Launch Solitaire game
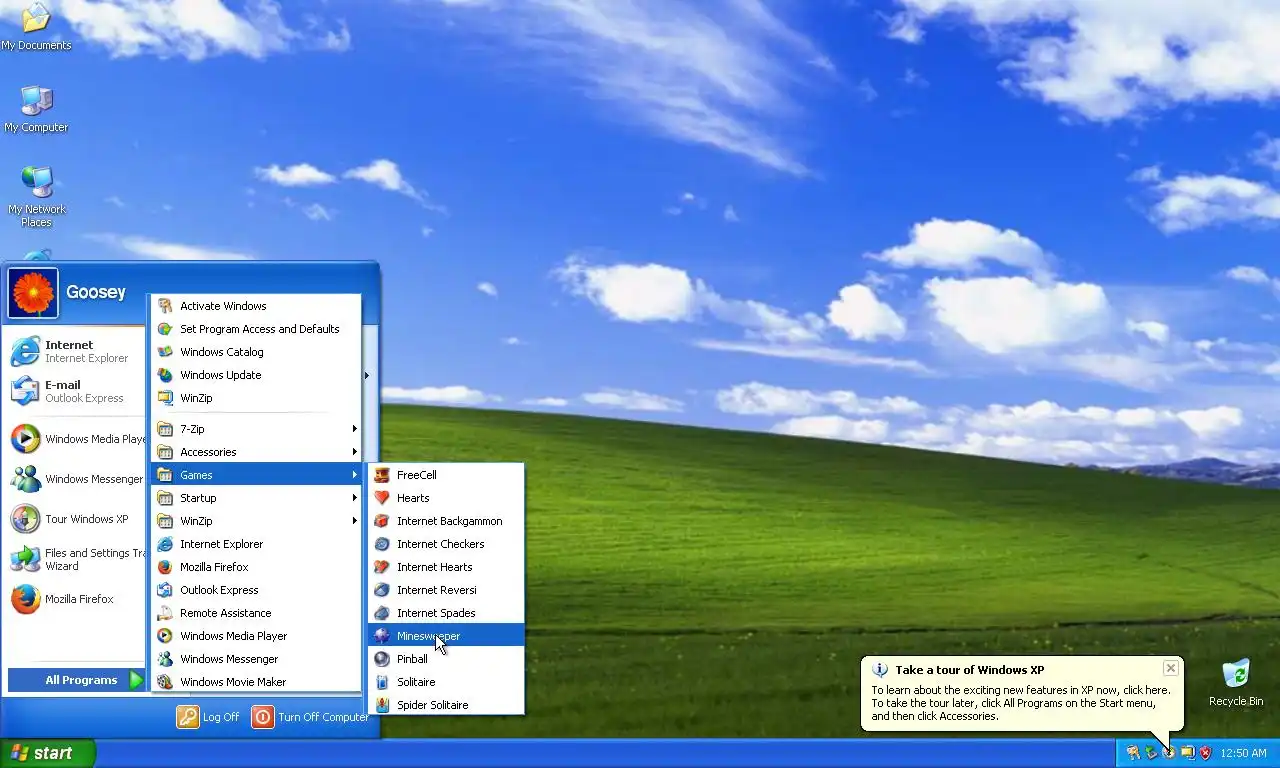 pyautogui.click(x=446, y=682)
